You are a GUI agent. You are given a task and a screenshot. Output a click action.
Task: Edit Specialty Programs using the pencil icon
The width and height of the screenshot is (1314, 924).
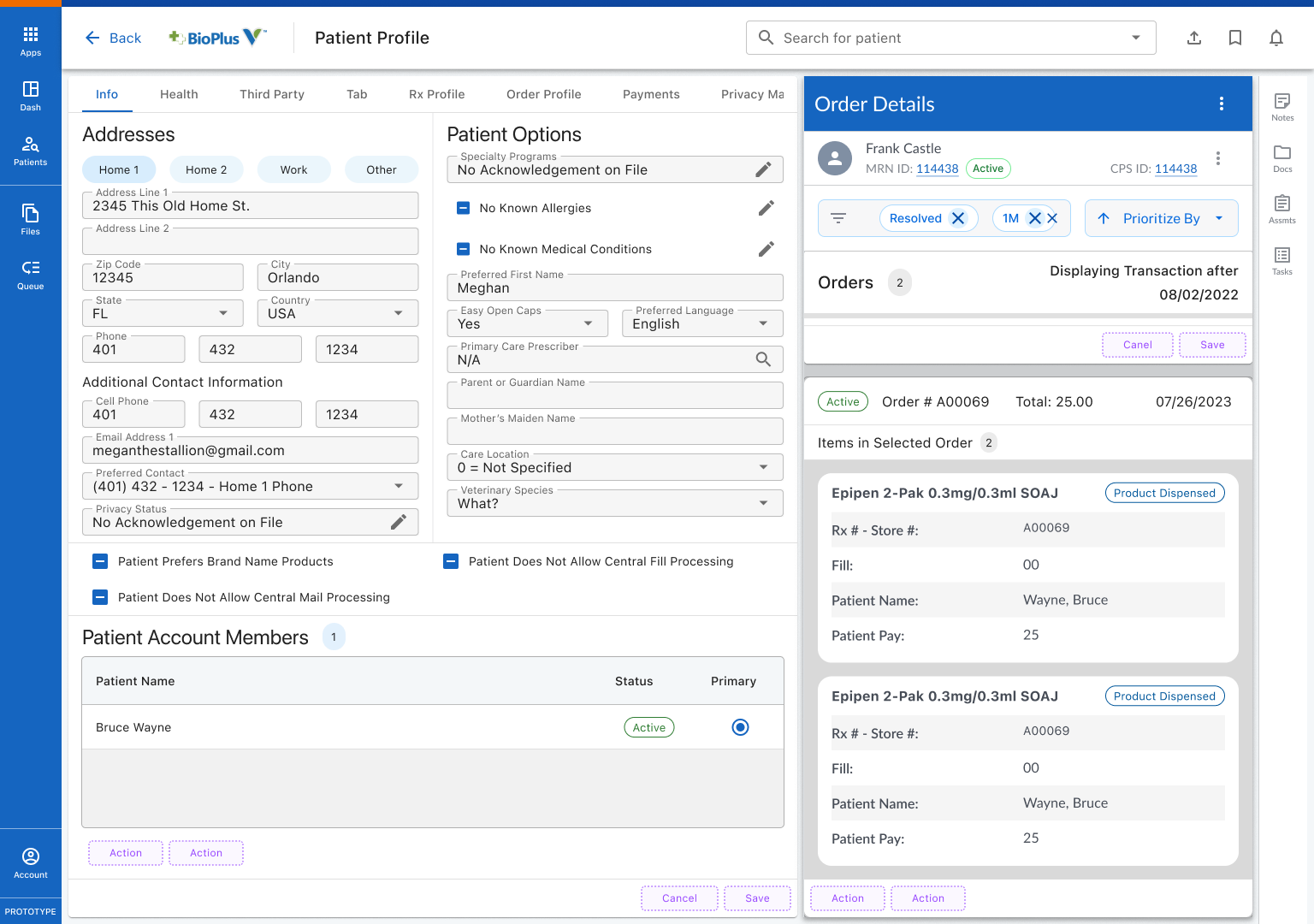(x=763, y=169)
